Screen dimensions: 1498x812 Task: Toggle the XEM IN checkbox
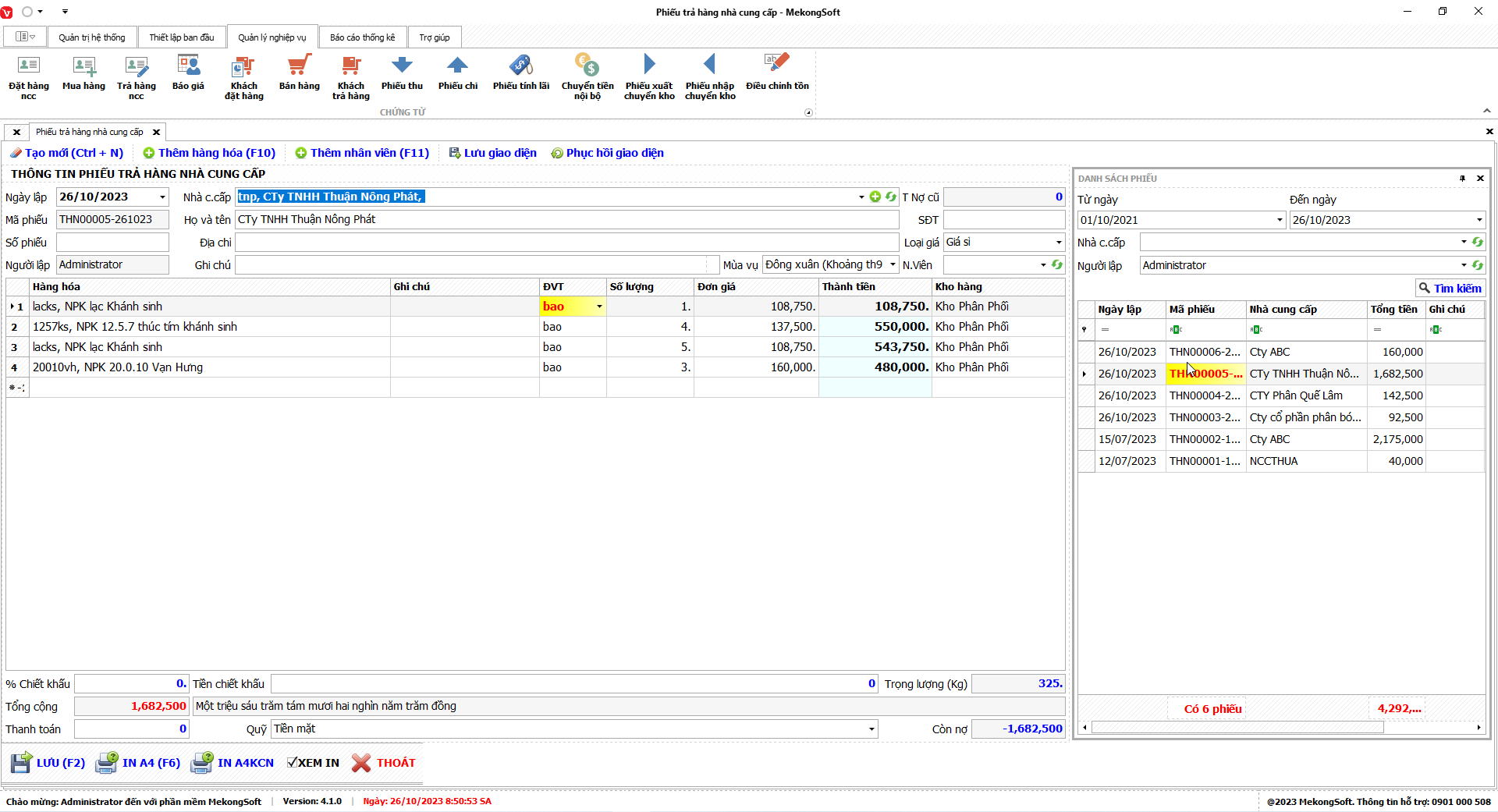[x=293, y=763]
